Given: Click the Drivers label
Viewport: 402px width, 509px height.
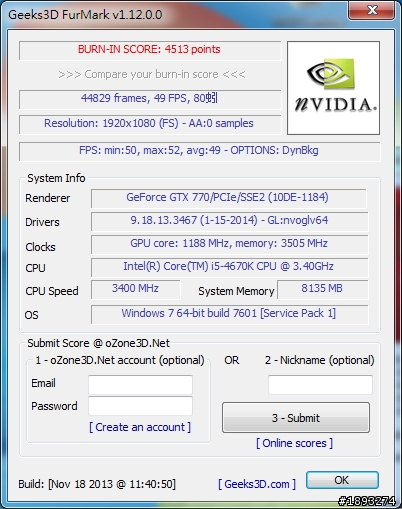Looking at the screenshot, I should coord(42,222).
